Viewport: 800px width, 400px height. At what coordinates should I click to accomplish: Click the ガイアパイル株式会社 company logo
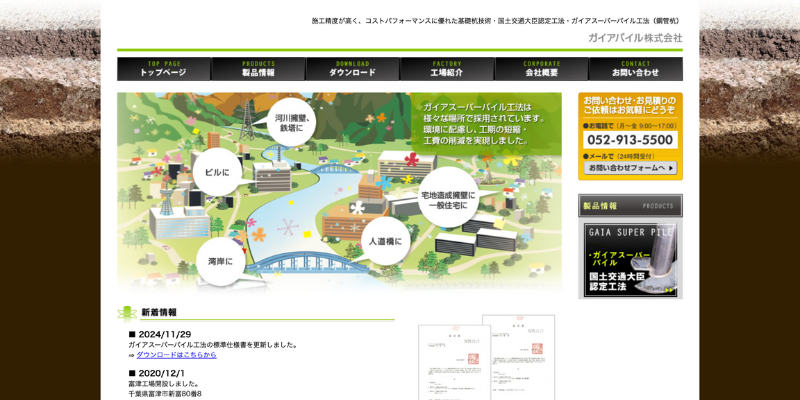(648, 38)
